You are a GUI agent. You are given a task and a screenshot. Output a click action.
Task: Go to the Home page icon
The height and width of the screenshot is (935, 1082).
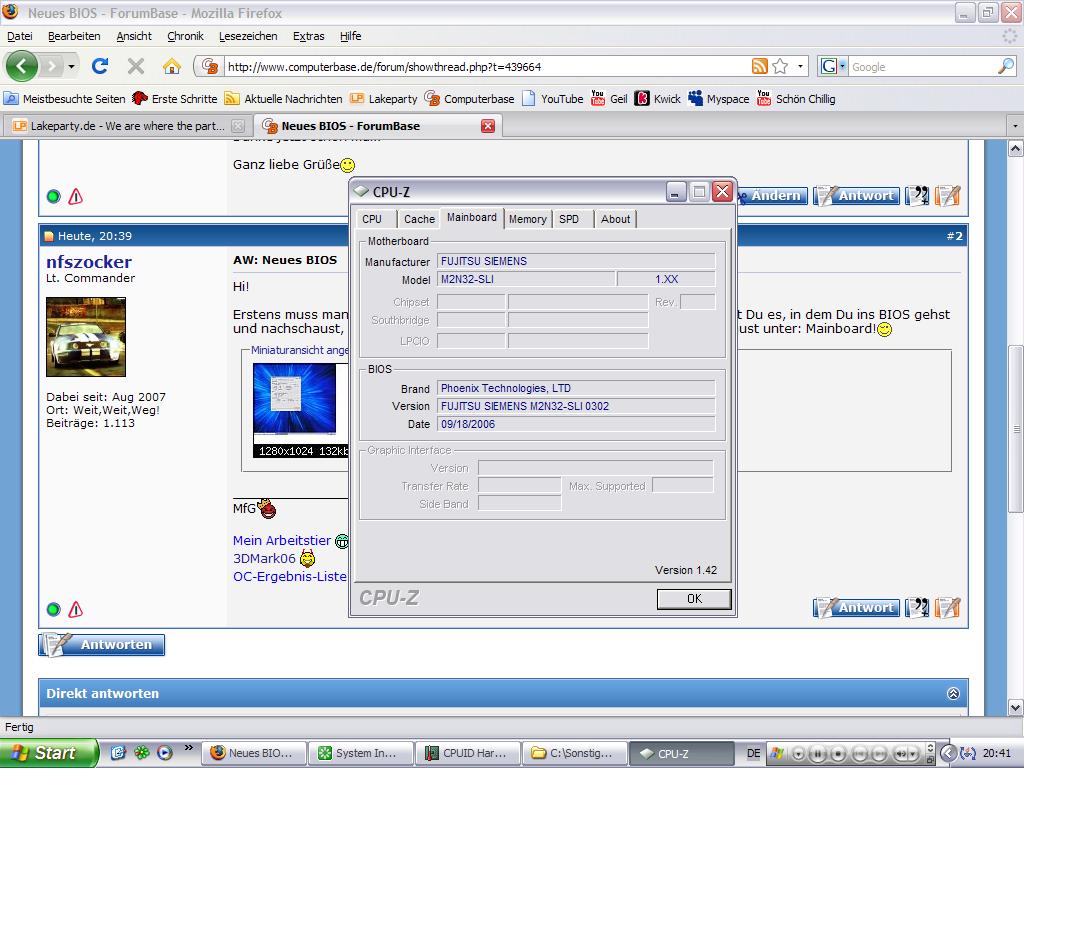coord(172,66)
